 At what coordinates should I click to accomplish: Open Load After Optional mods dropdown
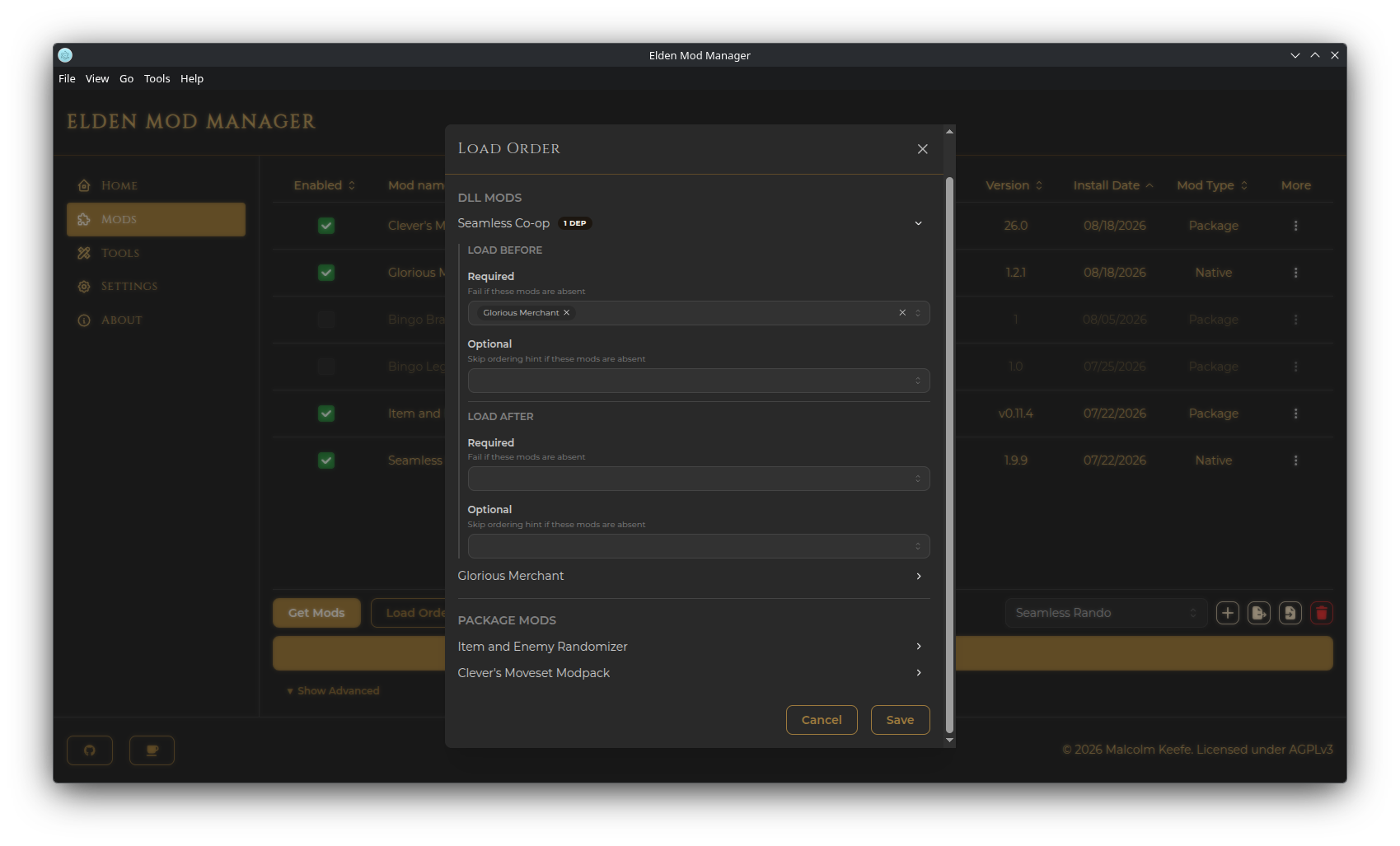tap(699, 546)
